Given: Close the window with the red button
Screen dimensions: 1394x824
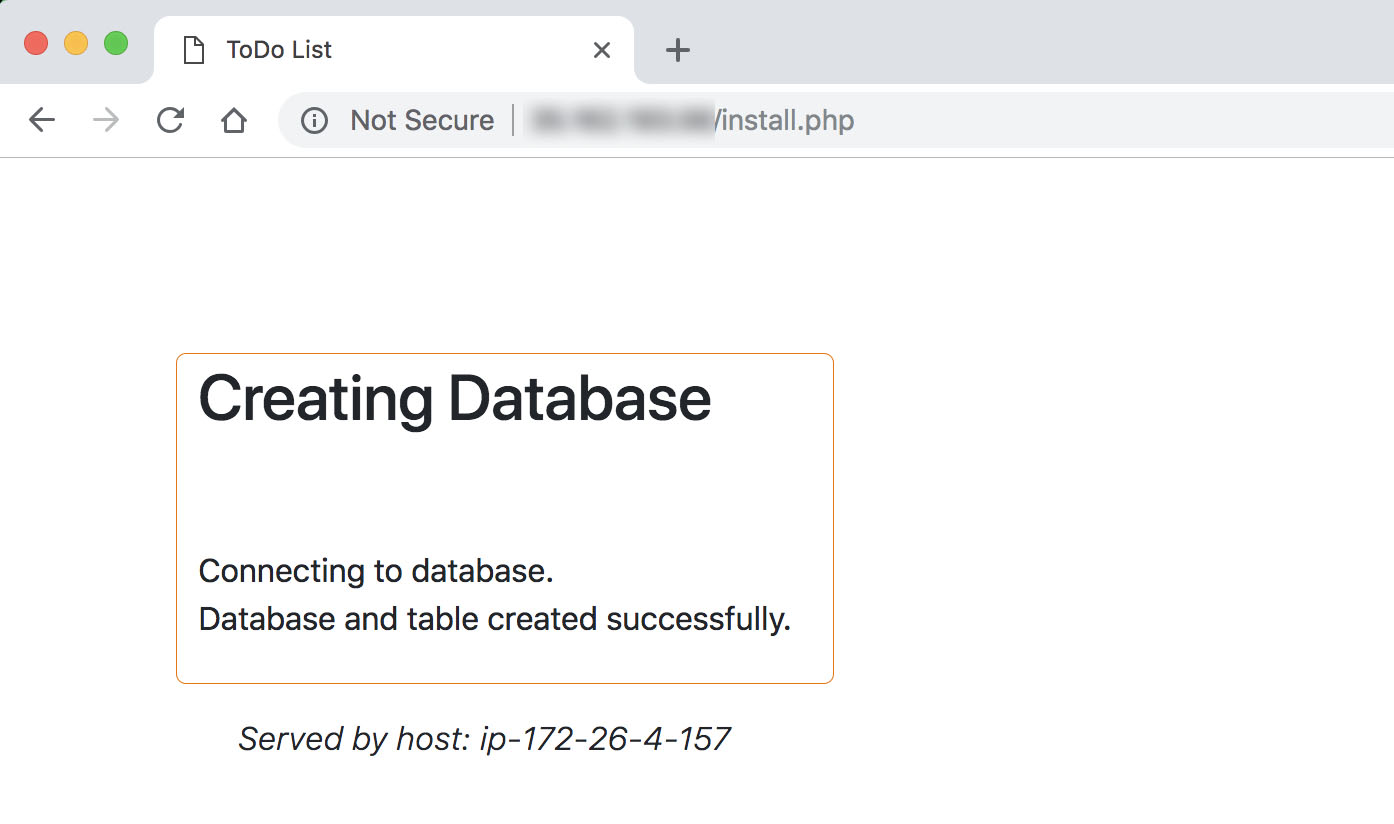Looking at the screenshot, I should [x=36, y=43].
